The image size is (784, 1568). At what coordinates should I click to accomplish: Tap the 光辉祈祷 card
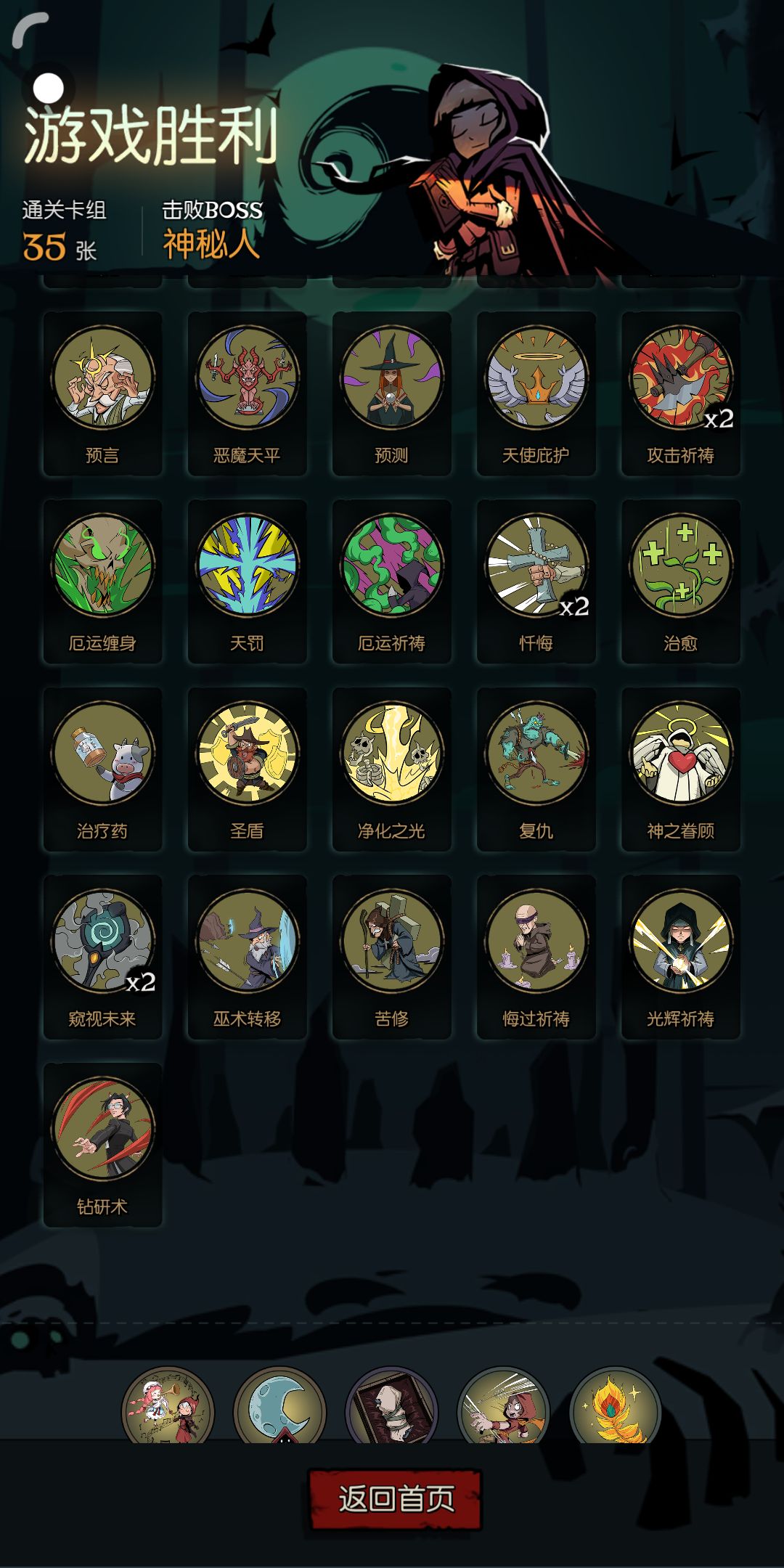tap(681, 957)
